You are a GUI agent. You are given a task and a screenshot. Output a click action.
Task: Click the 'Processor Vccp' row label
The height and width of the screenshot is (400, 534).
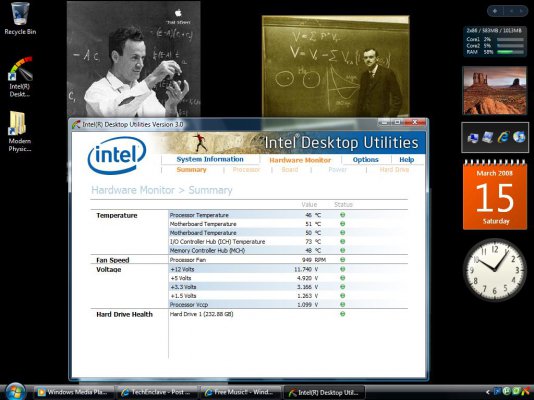coord(189,305)
